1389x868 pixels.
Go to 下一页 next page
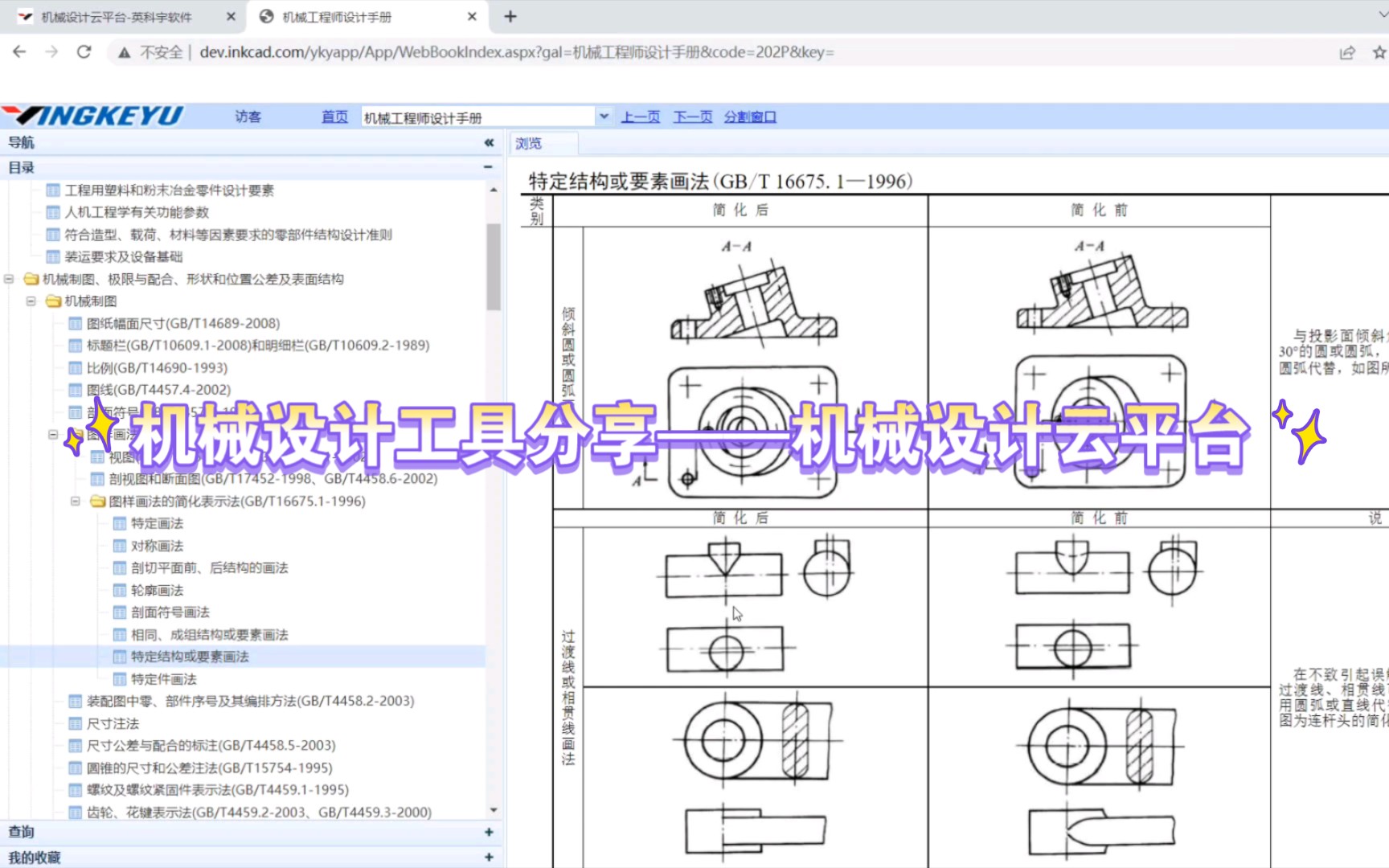693,117
